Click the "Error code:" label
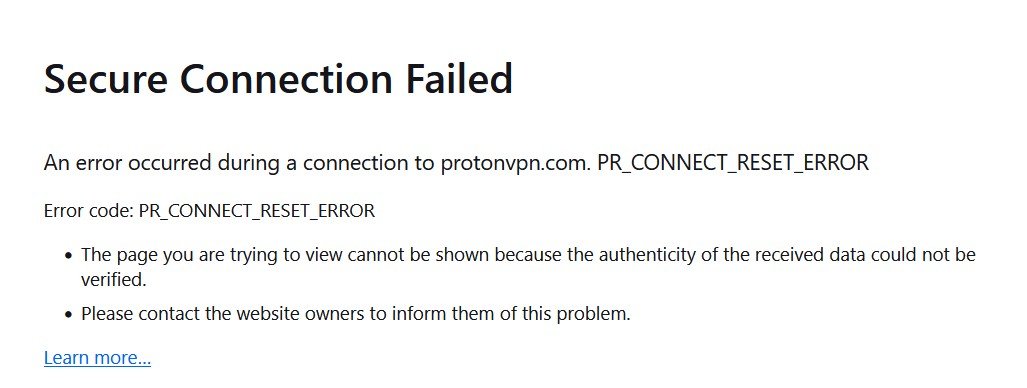Screen dimensions: 1027x388 point(89,211)
